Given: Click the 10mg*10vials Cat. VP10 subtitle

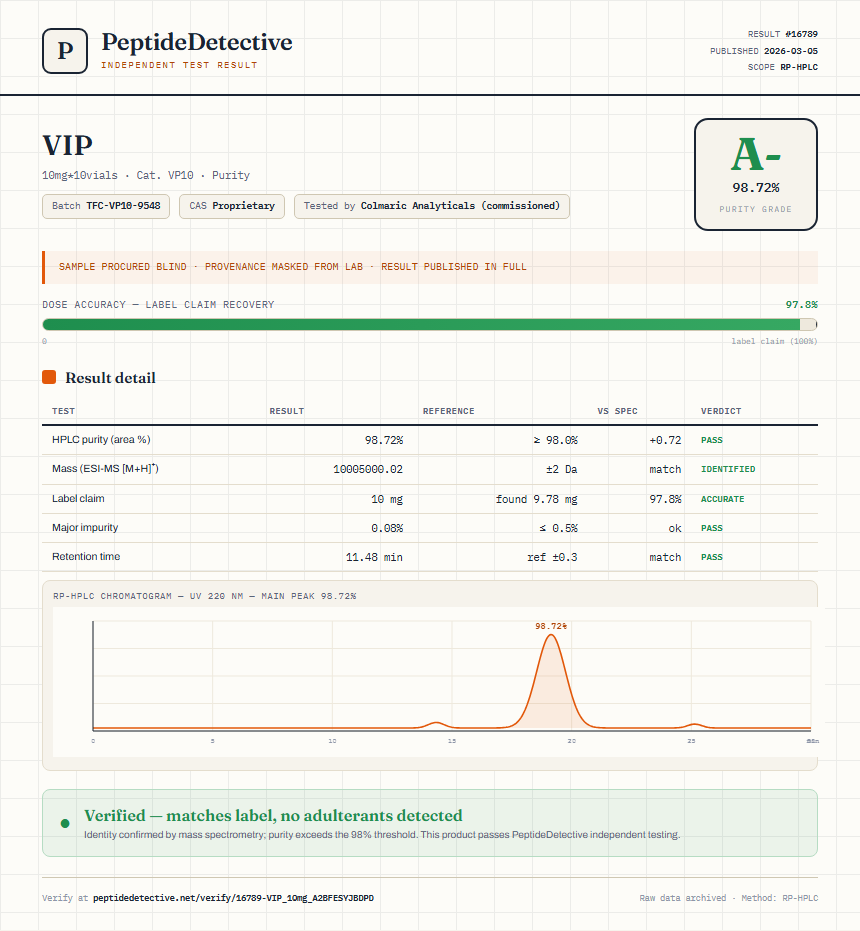Looking at the screenshot, I should [x=146, y=175].
